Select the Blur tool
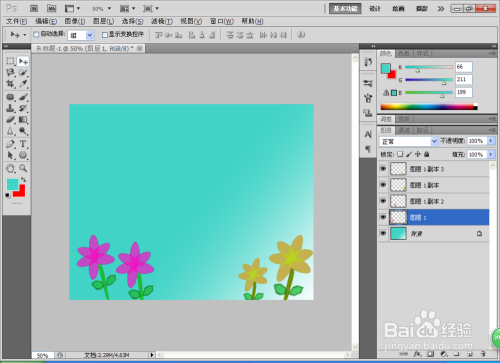This screenshot has height=363, width=500. (x=10, y=131)
